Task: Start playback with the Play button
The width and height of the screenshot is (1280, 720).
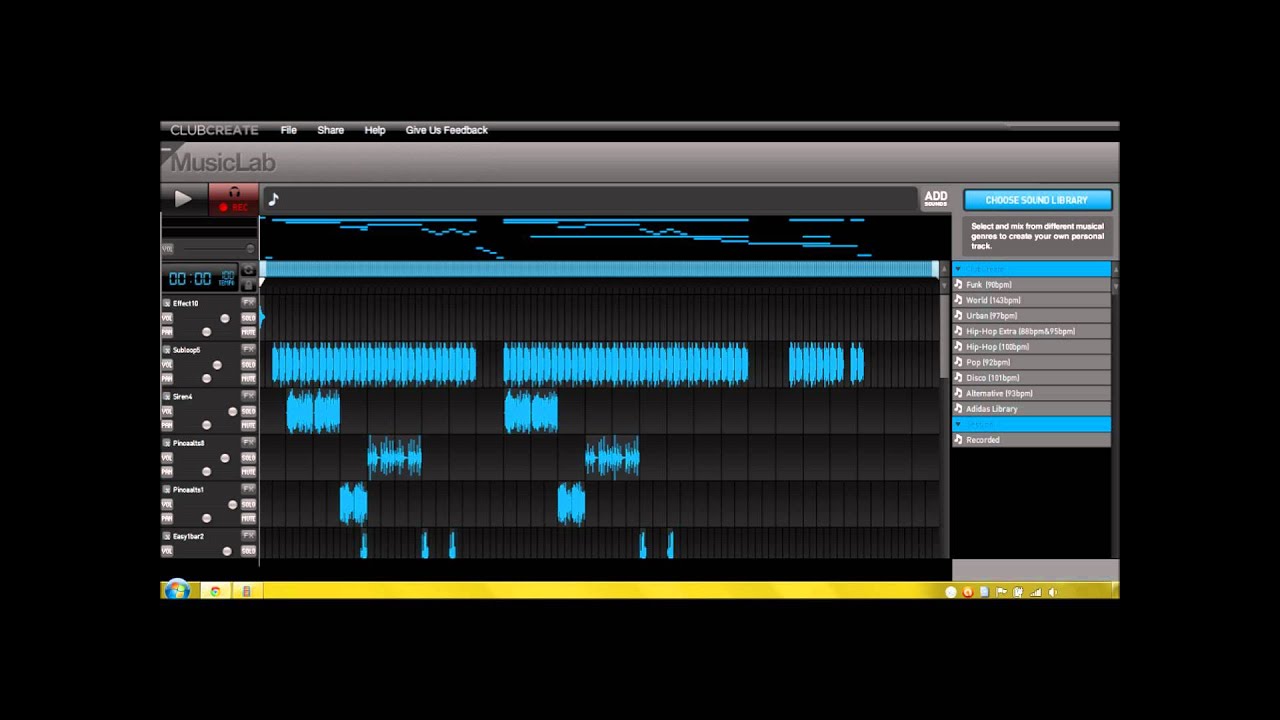Action: pyautogui.click(x=184, y=199)
